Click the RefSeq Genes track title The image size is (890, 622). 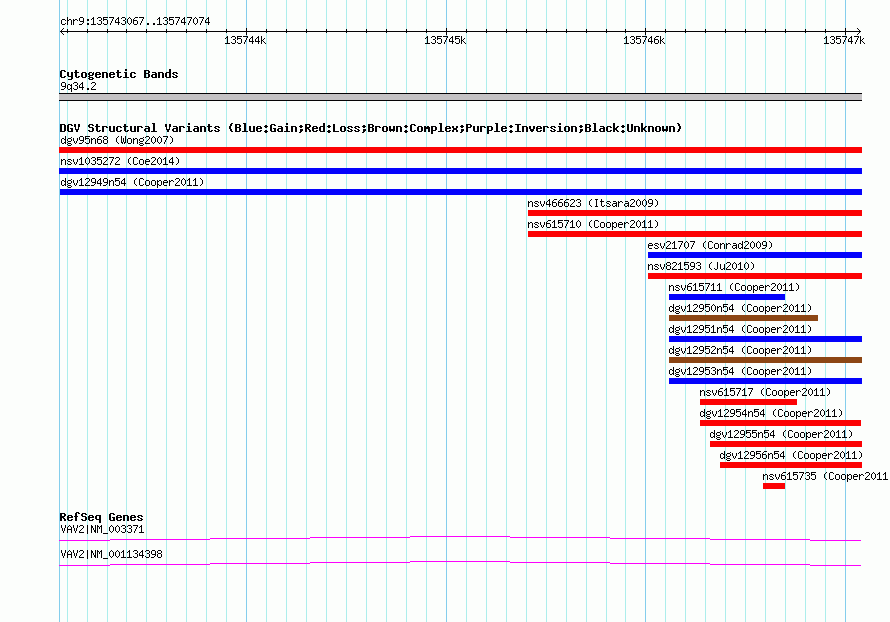(102, 517)
